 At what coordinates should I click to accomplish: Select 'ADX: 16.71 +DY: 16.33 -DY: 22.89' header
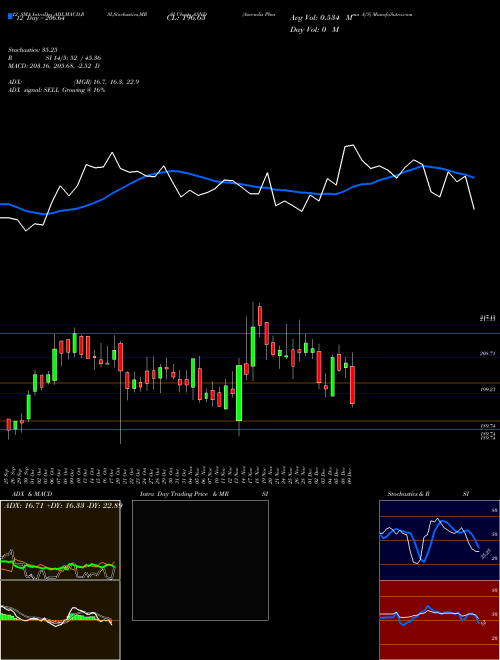click(62, 505)
